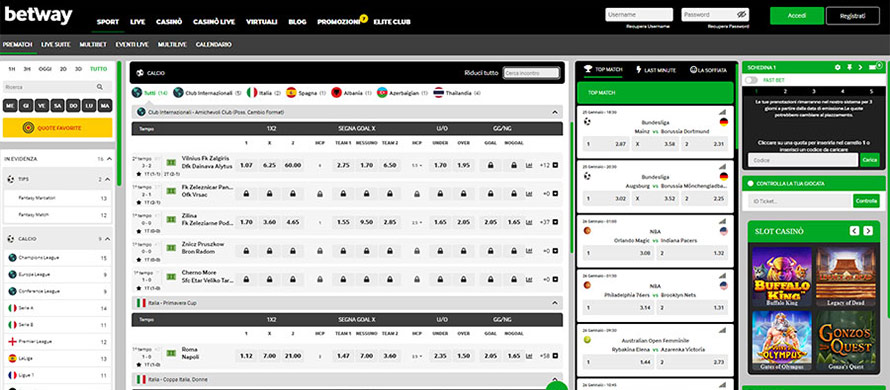Click the Accedi login button
Screen dimensions: 890x390
tap(797, 16)
